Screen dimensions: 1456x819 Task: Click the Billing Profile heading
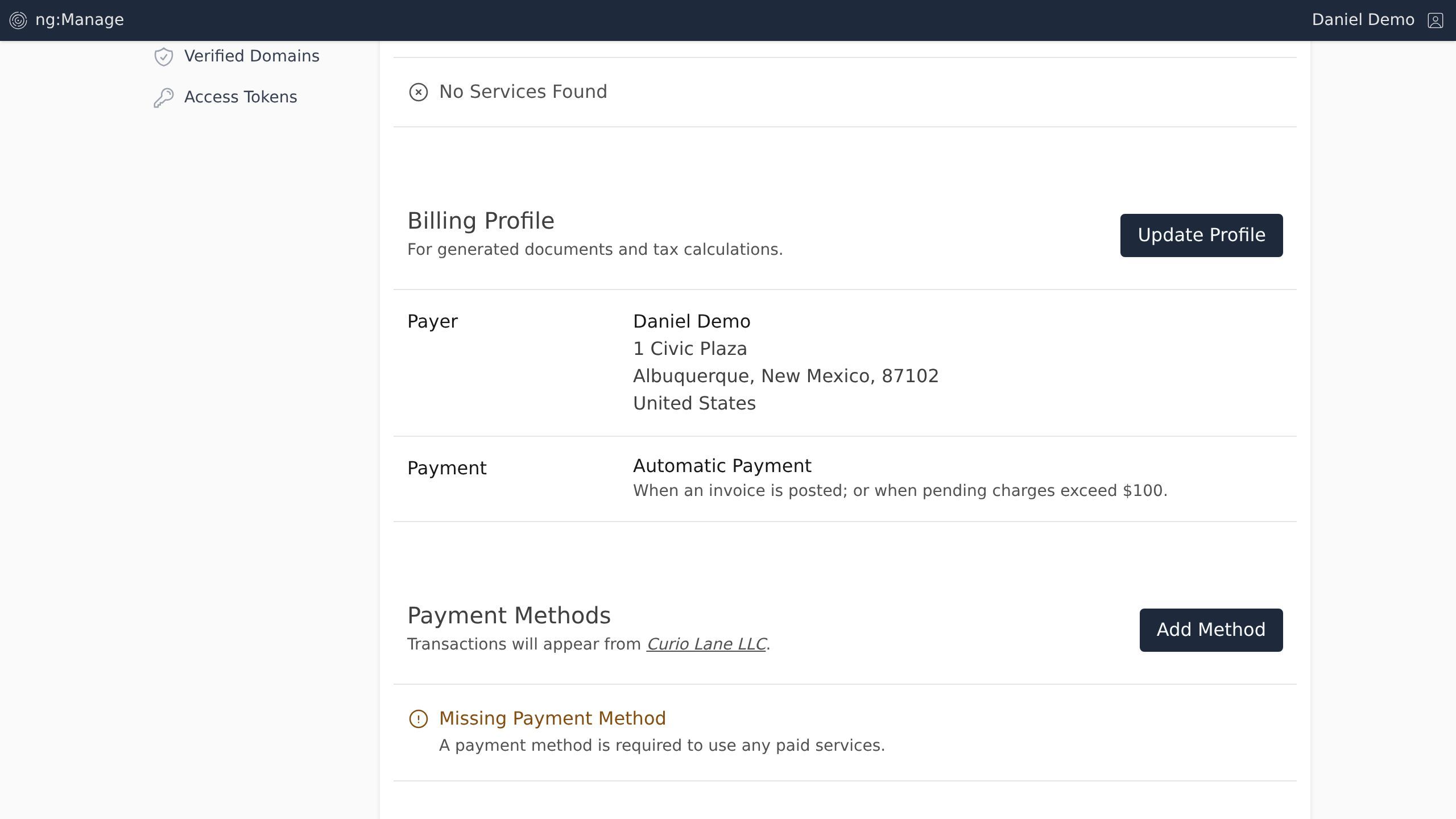tap(481, 221)
